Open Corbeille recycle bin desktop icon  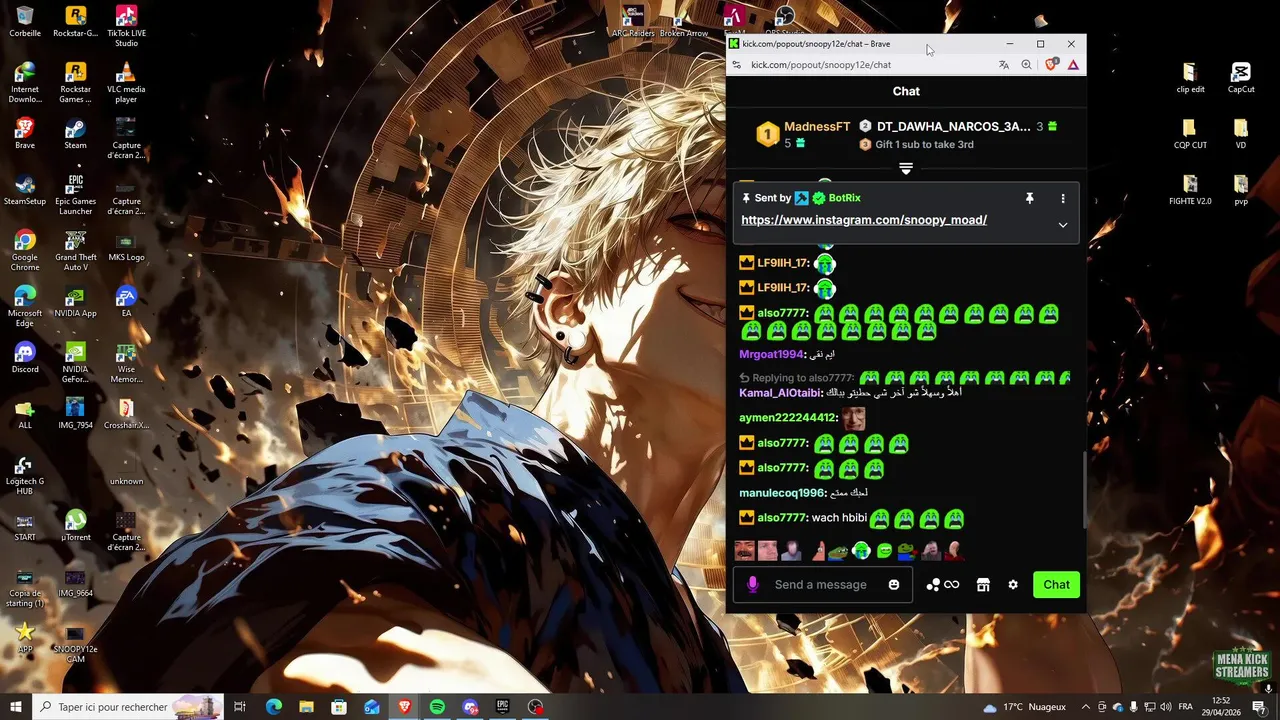pyautogui.click(x=25, y=22)
